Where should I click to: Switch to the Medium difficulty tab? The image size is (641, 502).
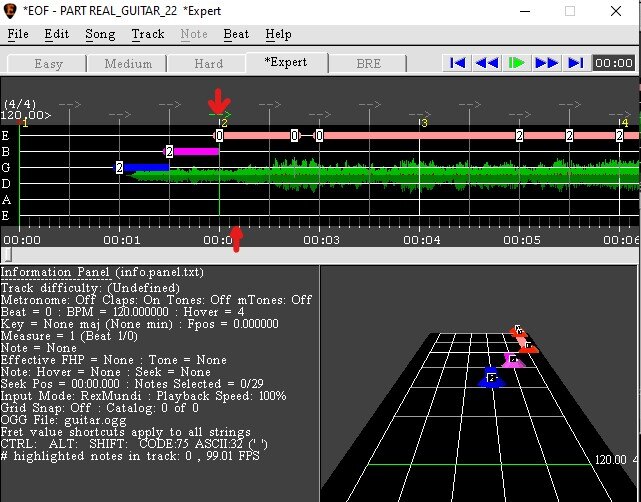[128, 64]
